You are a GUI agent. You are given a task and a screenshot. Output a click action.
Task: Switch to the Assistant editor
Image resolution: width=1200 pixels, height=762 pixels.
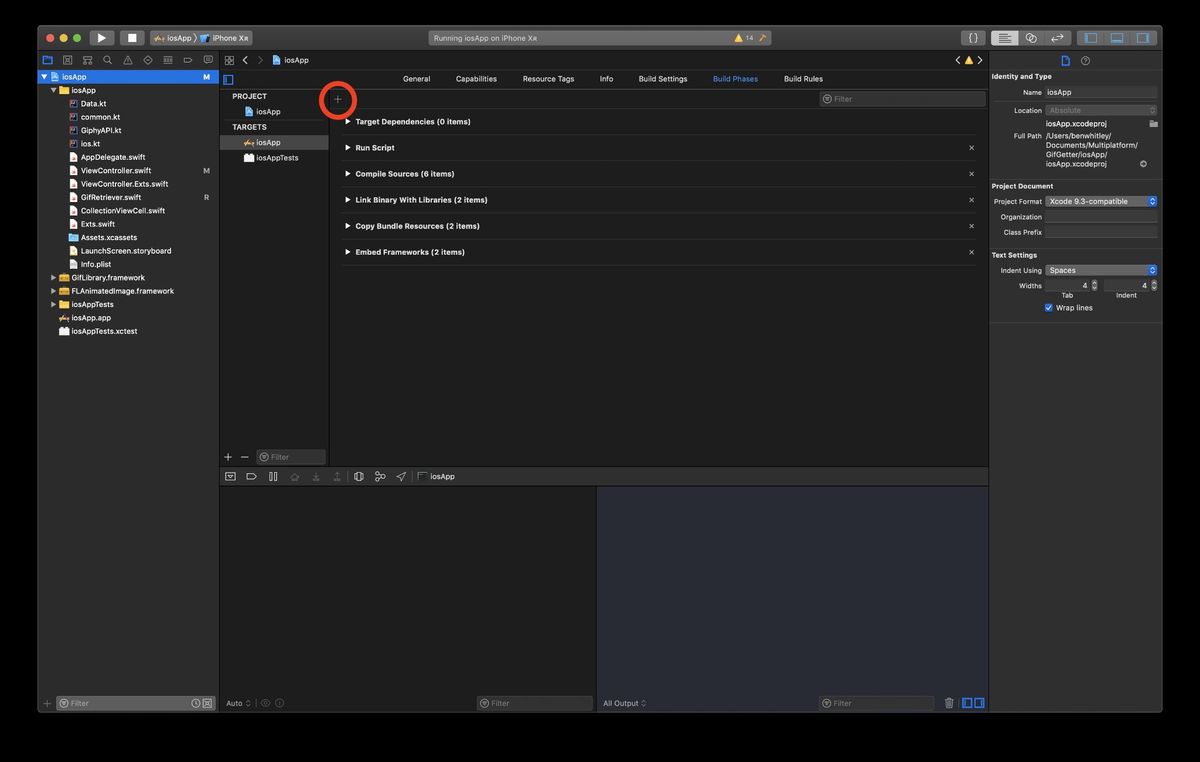[1031, 38]
